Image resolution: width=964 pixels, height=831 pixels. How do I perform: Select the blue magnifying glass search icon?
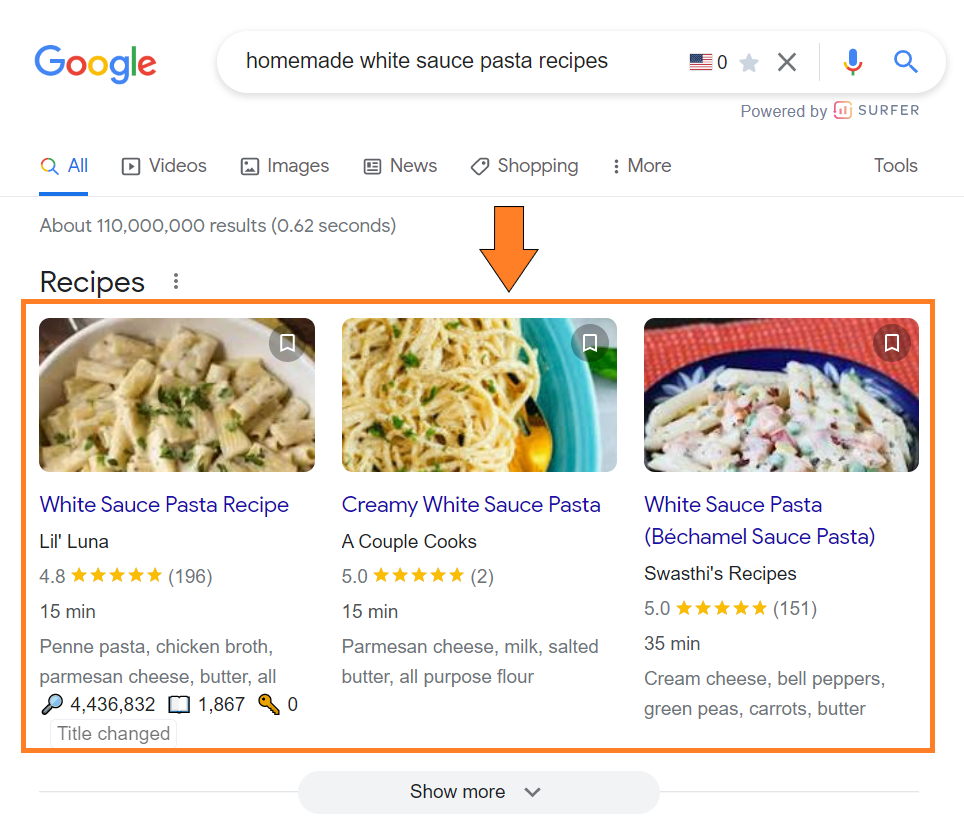point(905,61)
